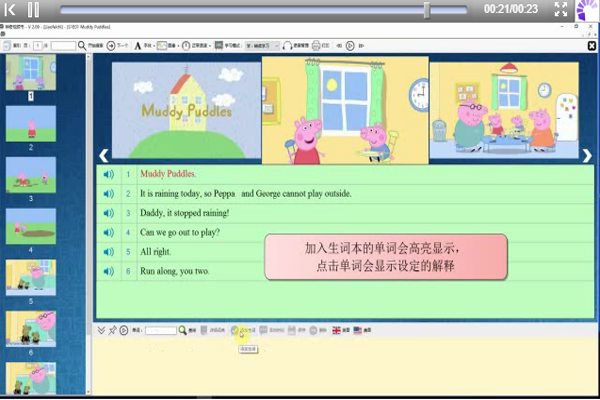Click the gray book dictionary icon
The width and height of the screenshot is (600, 400).
point(204,330)
